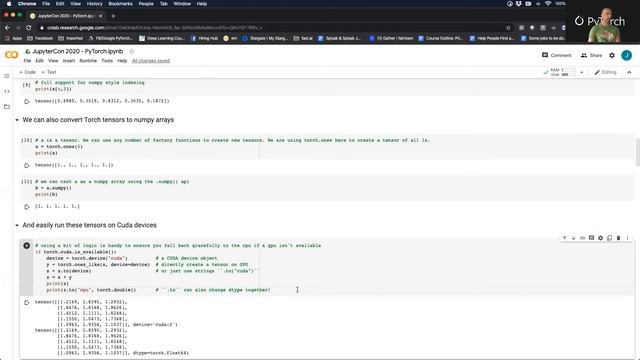Open the Comment panel
Screen dimensions: 640x360
click(x=557, y=56)
